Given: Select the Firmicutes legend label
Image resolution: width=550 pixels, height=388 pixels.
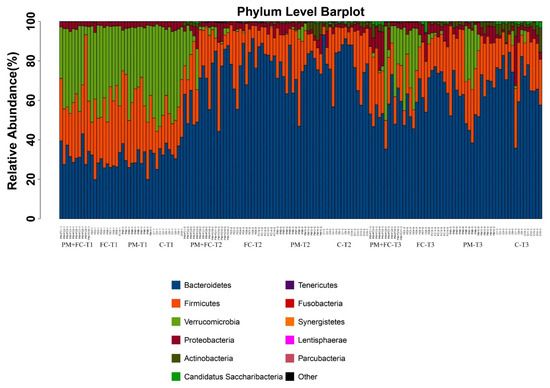Looking at the screenshot, I should [202, 303].
